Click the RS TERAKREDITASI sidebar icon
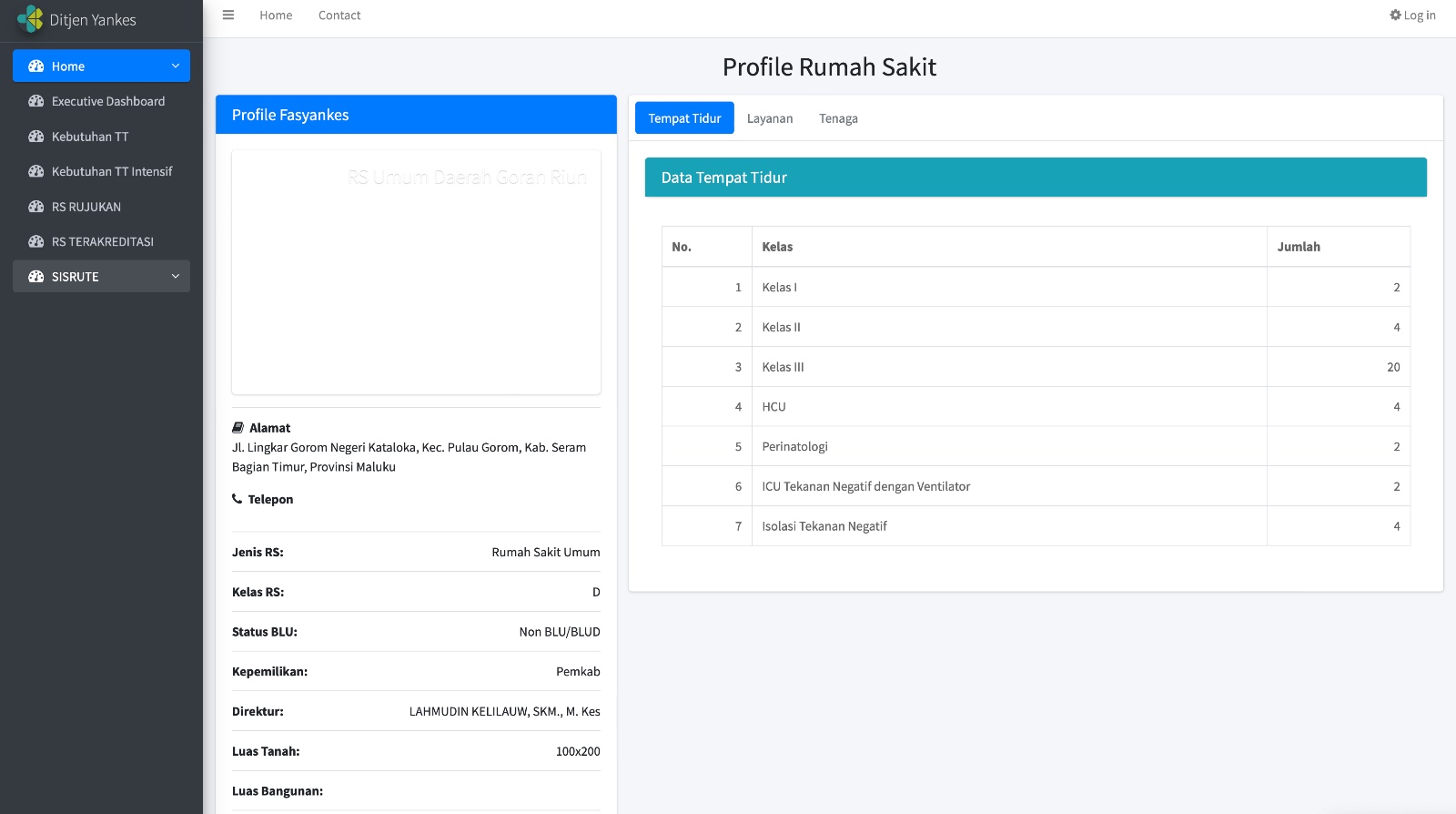The width and height of the screenshot is (1456, 814). [36, 241]
